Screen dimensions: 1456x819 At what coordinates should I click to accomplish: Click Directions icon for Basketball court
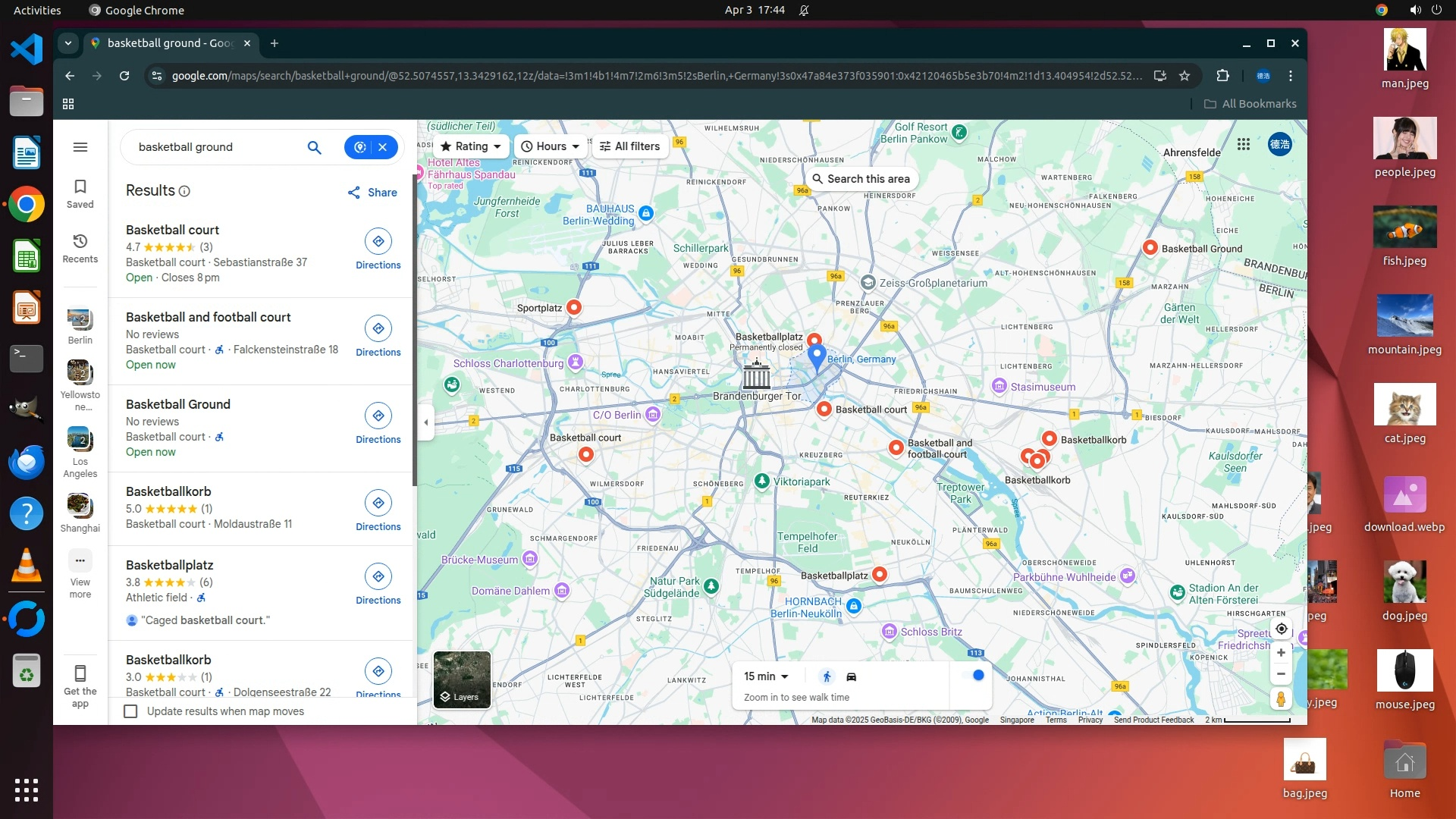[x=378, y=242]
